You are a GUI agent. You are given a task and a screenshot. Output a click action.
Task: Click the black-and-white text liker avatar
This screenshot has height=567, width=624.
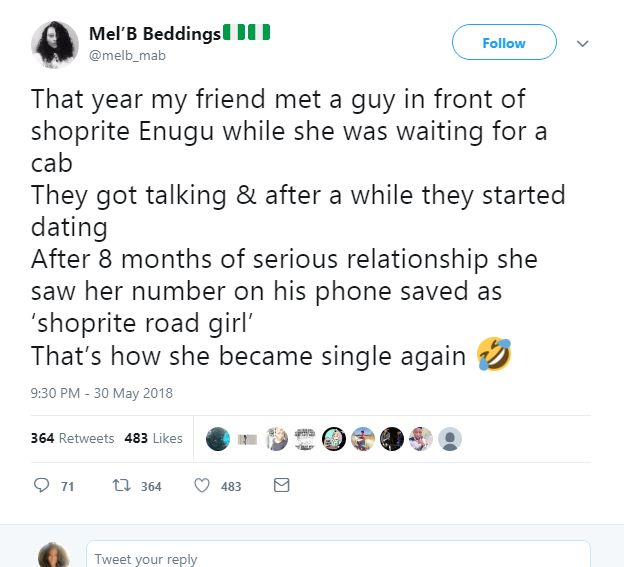pyautogui.click(x=305, y=439)
